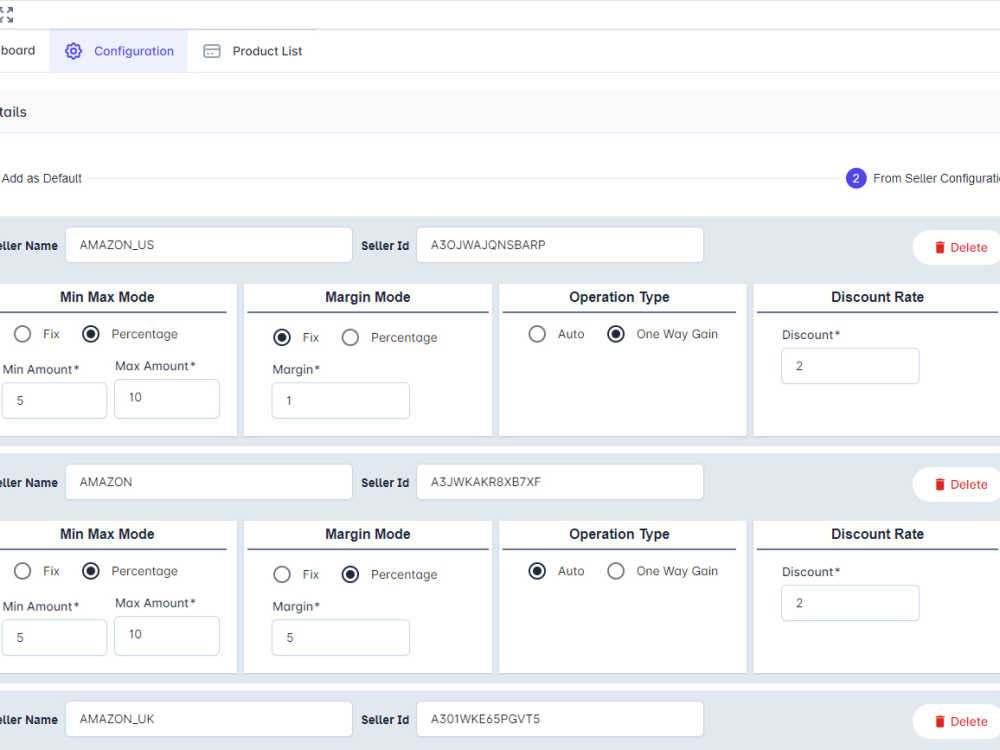
Task: Click the Min Max Mode heading for AMAZON_US
Action: [107, 297]
